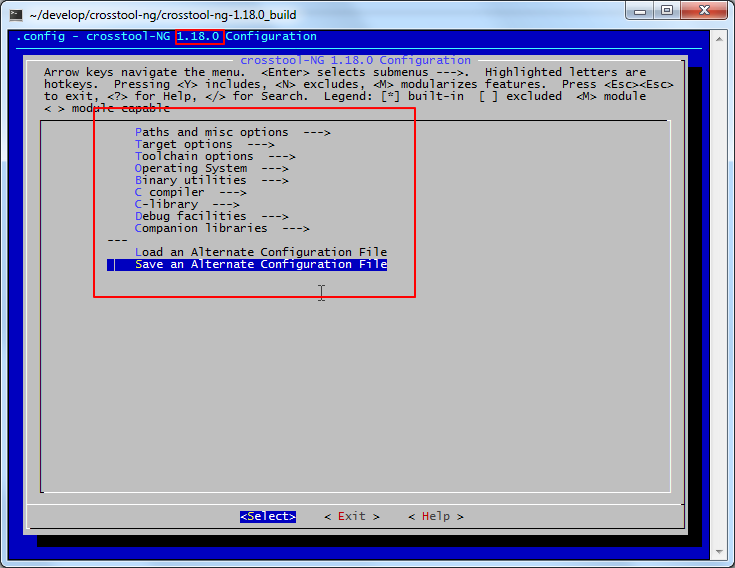This screenshot has width=735, height=568.
Task: Click the scrollbar down arrow
Action: coord(719,552)
